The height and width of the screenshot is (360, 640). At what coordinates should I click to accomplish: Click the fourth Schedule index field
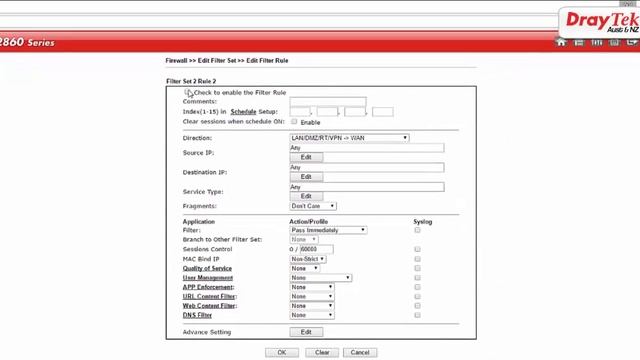[382, 112]
